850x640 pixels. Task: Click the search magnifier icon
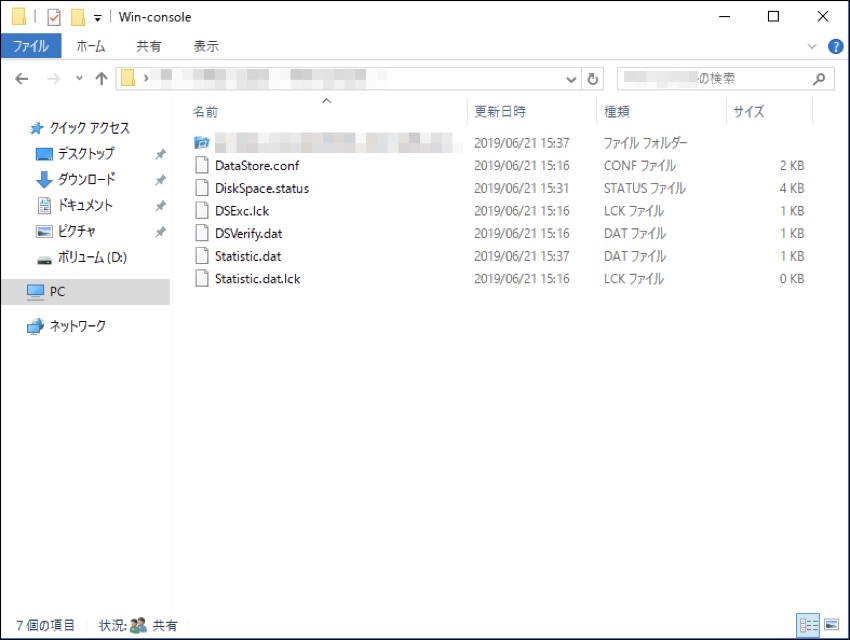pos(819,79)
